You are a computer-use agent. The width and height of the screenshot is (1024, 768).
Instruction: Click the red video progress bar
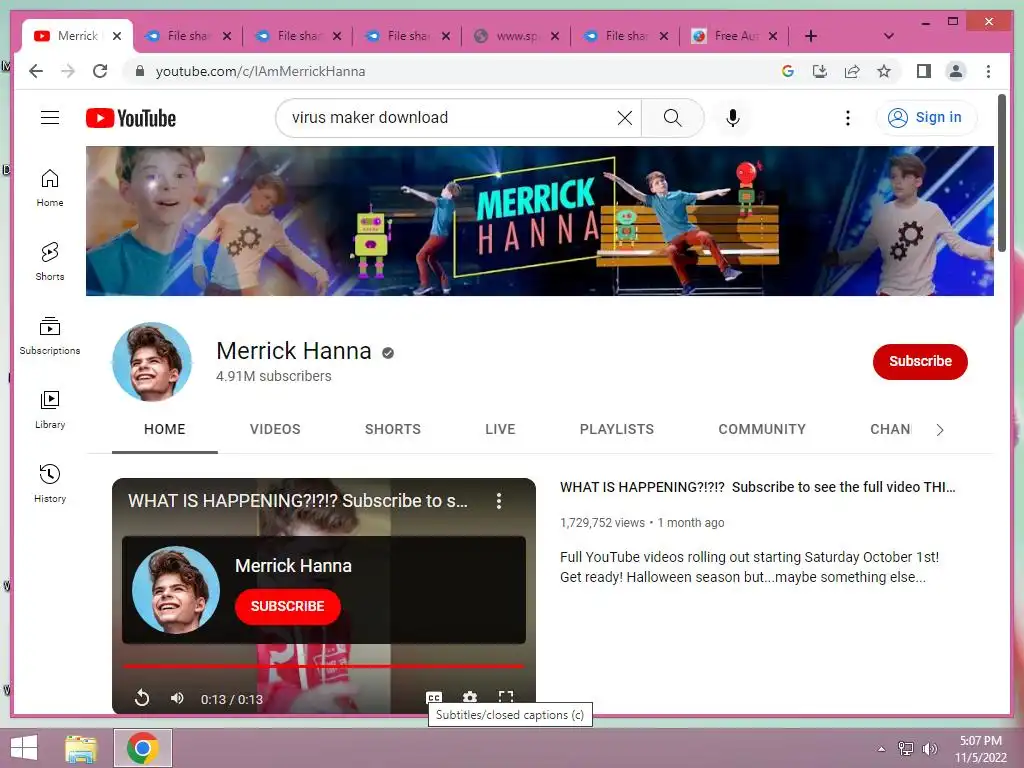[324, 666]
